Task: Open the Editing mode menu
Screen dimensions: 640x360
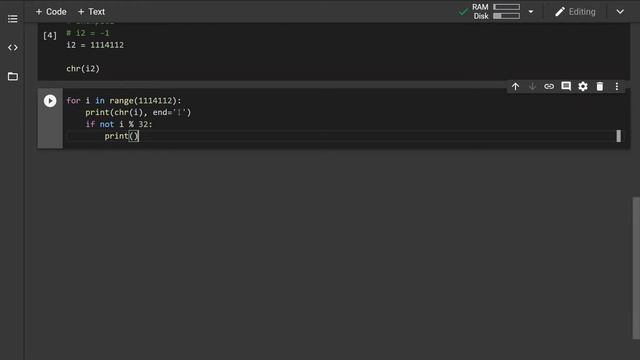Action: (x=575, y=12)
